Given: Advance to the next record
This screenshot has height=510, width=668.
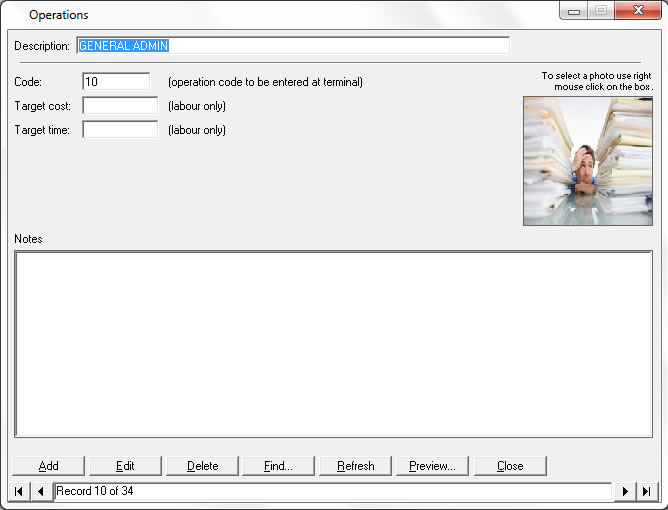Looking at the screenshot, I should click(626, 491).
